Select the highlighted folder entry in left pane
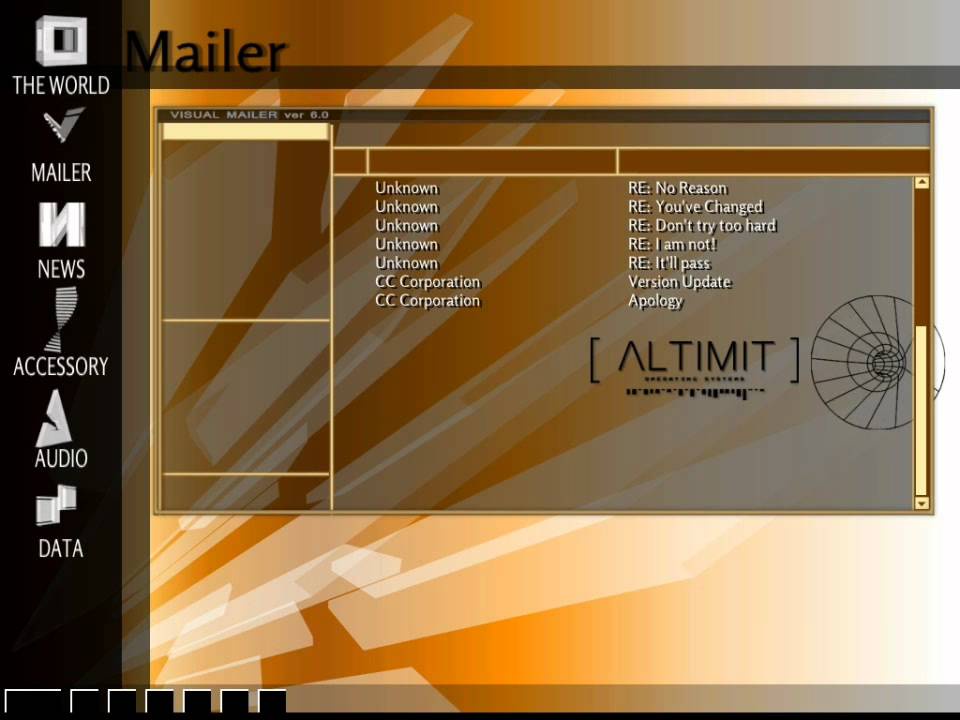Viewport: 960px width, 720px height. point(246,132)
